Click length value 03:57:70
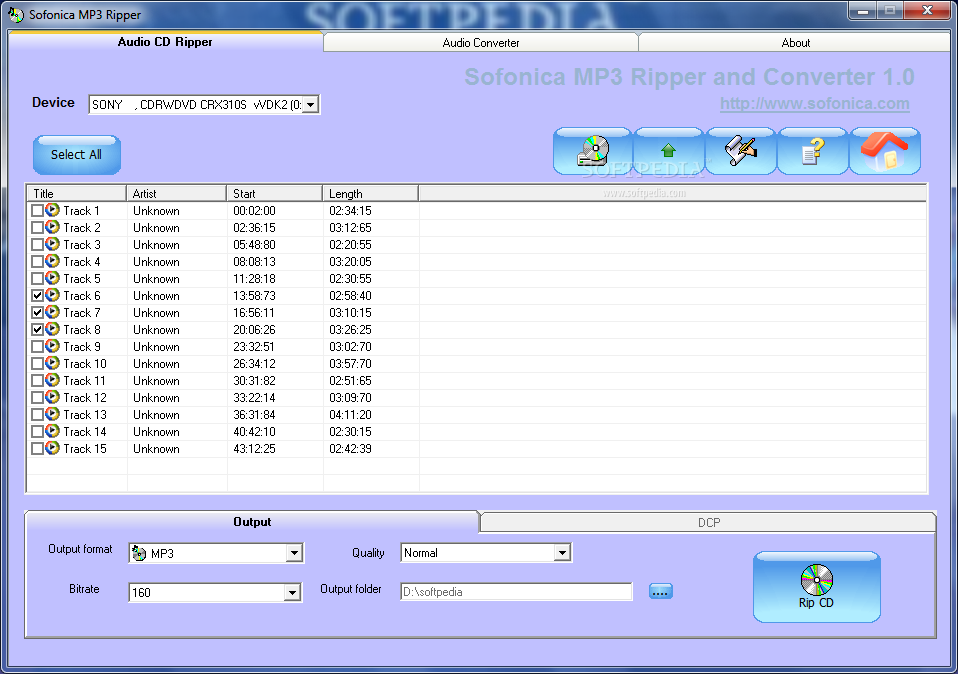Screen dimensions: 958x674 [350, 364]
